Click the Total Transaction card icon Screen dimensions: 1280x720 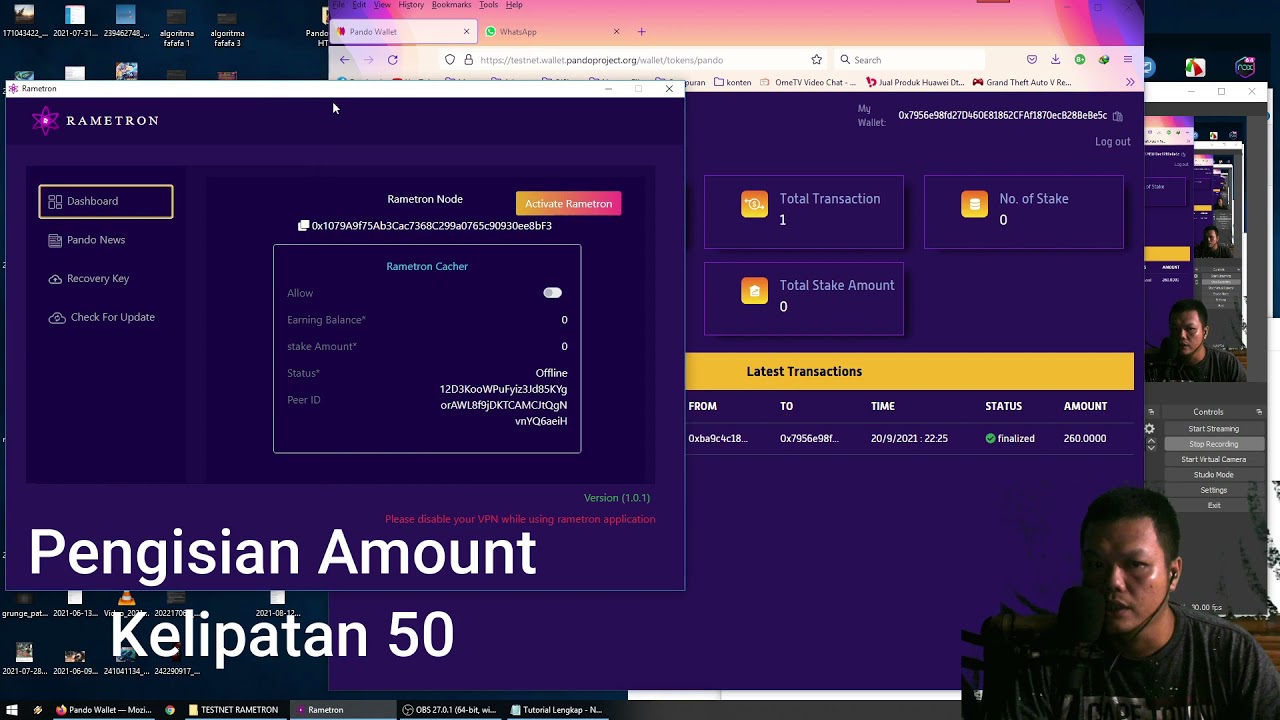click(754, 204)
